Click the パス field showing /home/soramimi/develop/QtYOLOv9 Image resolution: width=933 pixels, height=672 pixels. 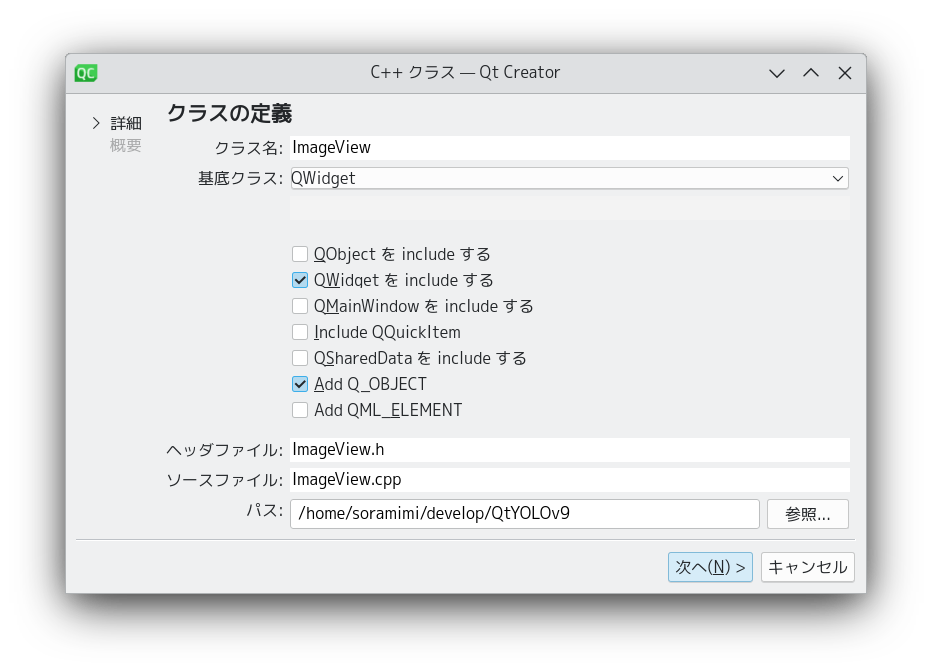(x=525, y=514)
